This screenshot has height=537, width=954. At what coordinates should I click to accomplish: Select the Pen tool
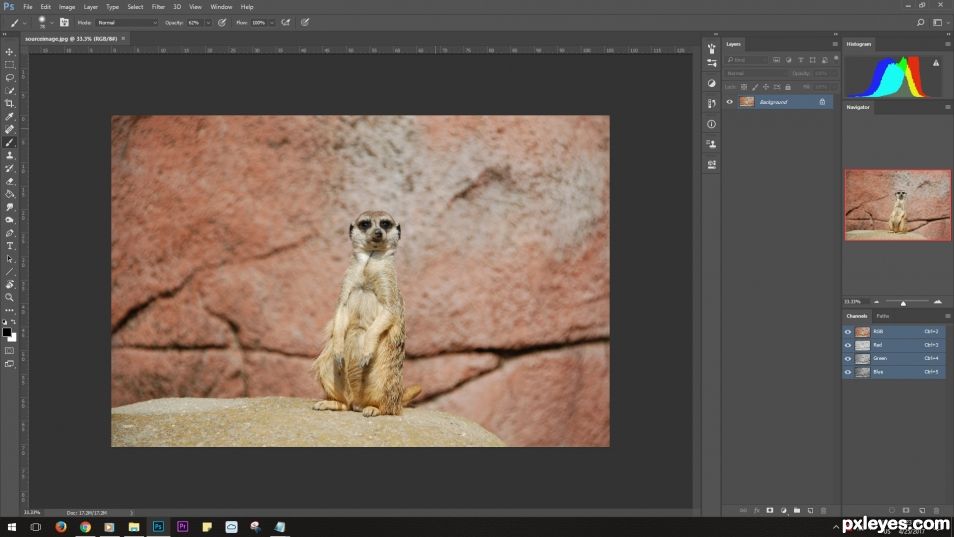9,233
